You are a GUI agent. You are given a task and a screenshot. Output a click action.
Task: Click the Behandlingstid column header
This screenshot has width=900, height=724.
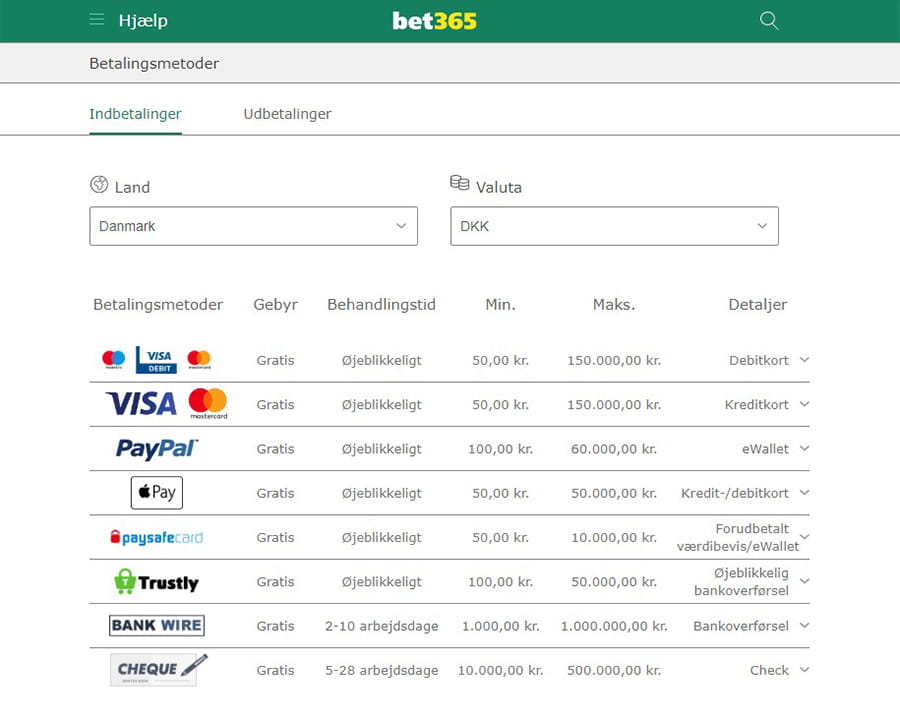(382, 304)
